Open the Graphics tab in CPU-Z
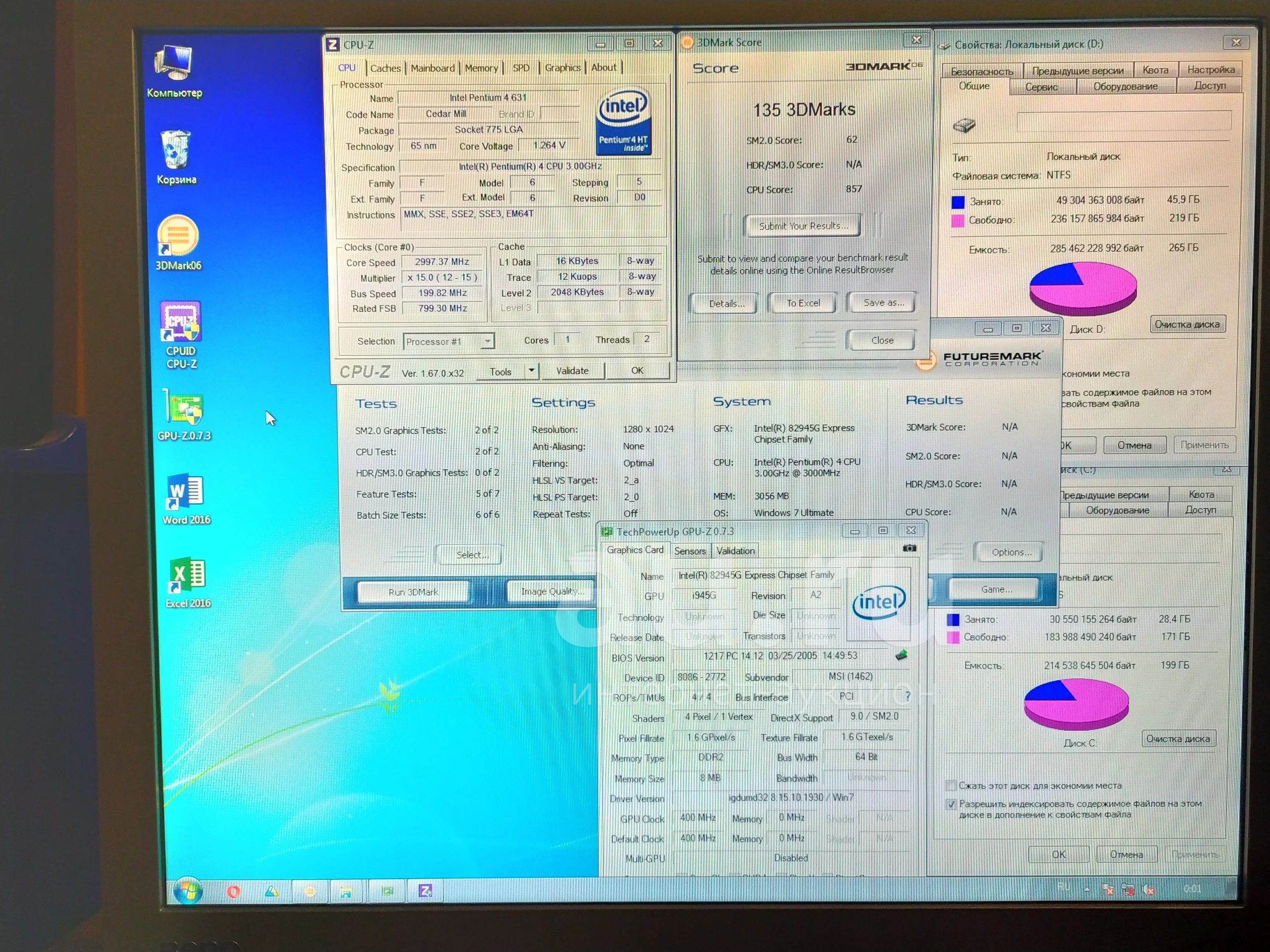 tap(563, 68)
